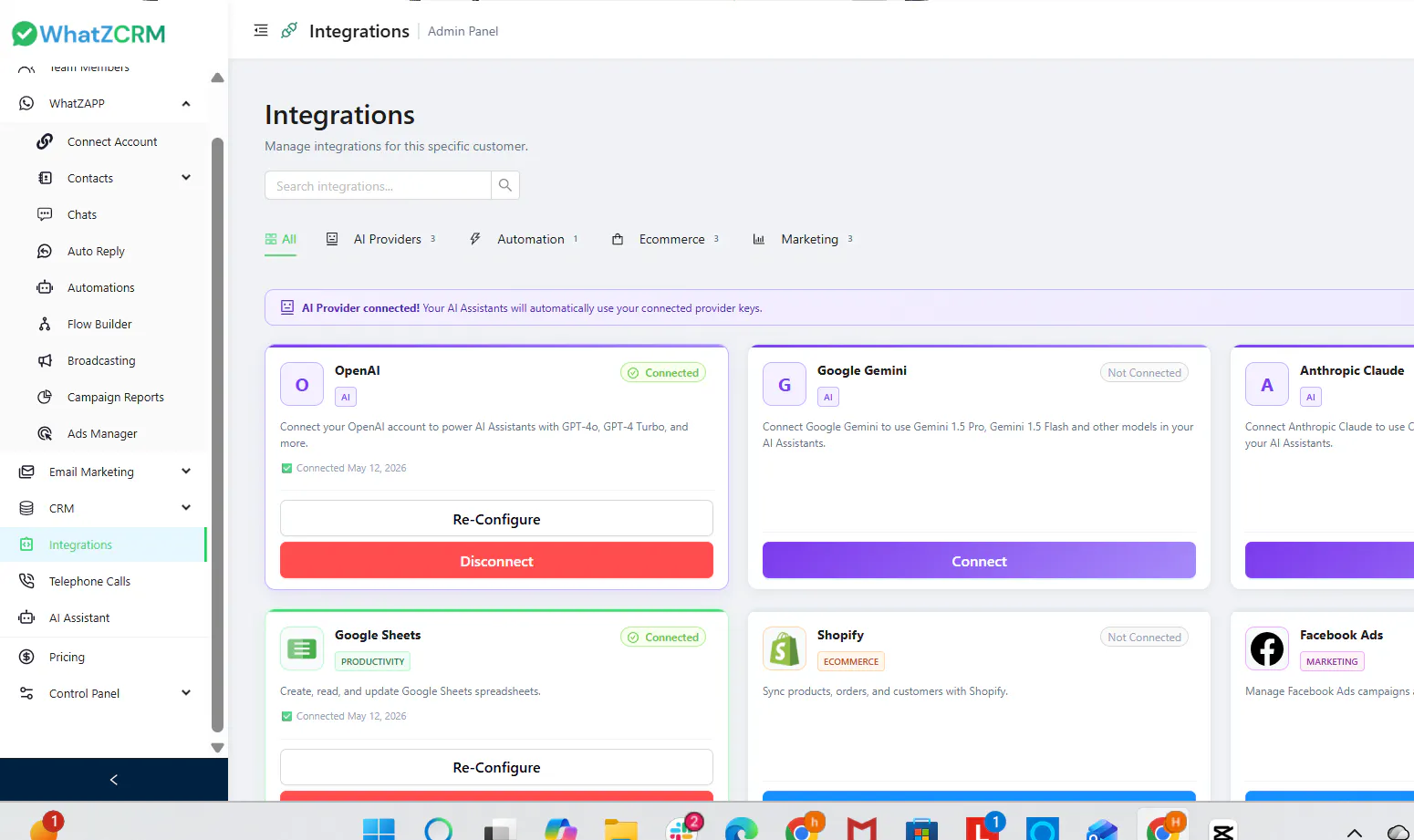Click the Anthropic Claude A logo tile
The width and height of the screenshot is (1414, 840).
coord(1267,384)
